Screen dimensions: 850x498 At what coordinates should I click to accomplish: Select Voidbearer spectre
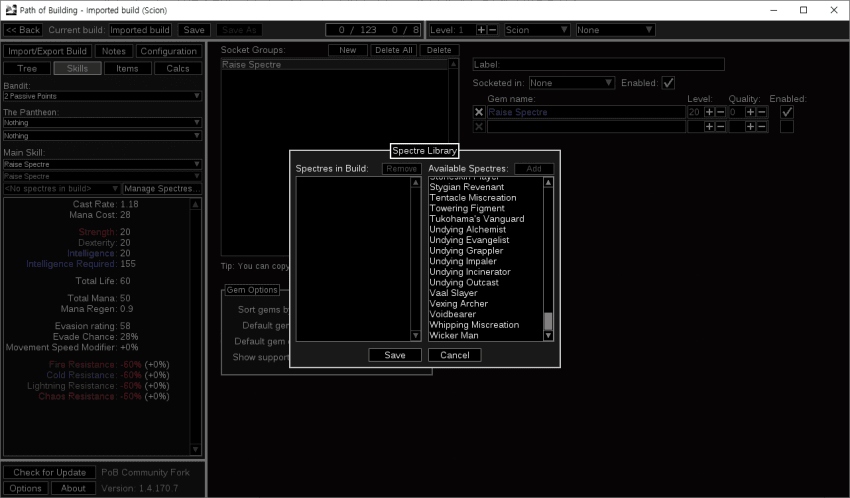pos(453,314)
